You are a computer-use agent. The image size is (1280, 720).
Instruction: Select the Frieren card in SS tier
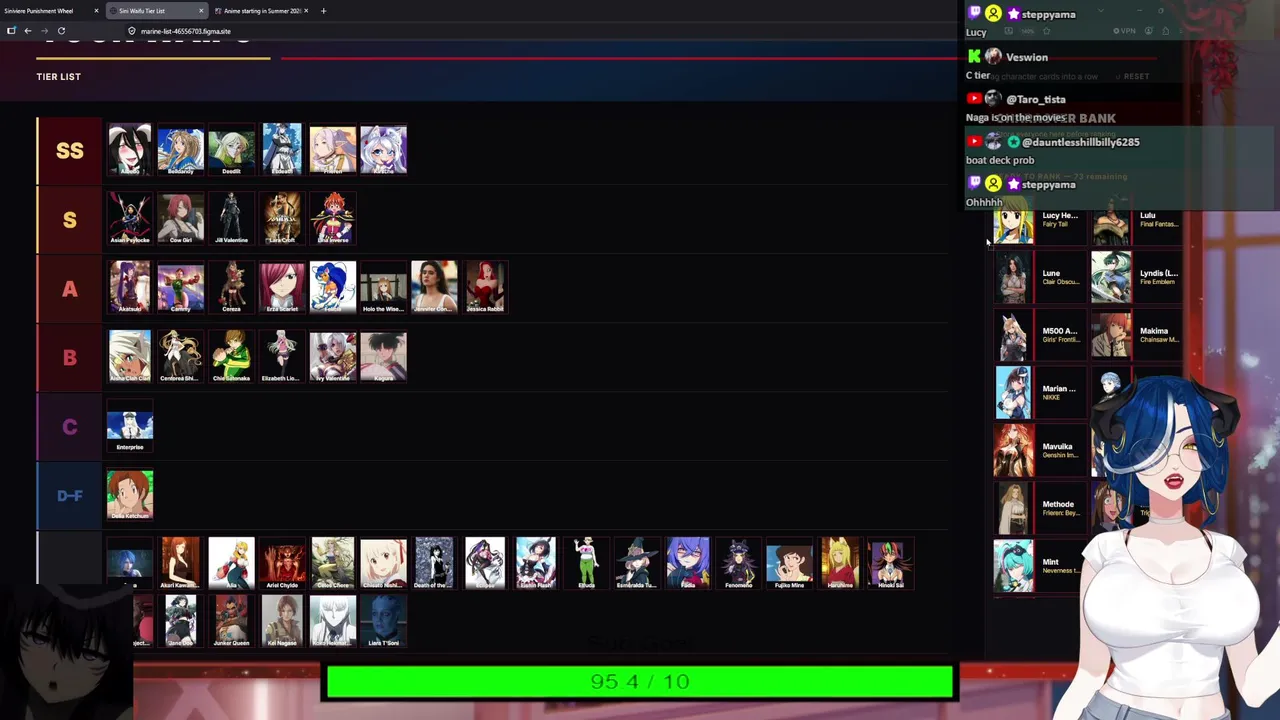click(x=333, y=150)
